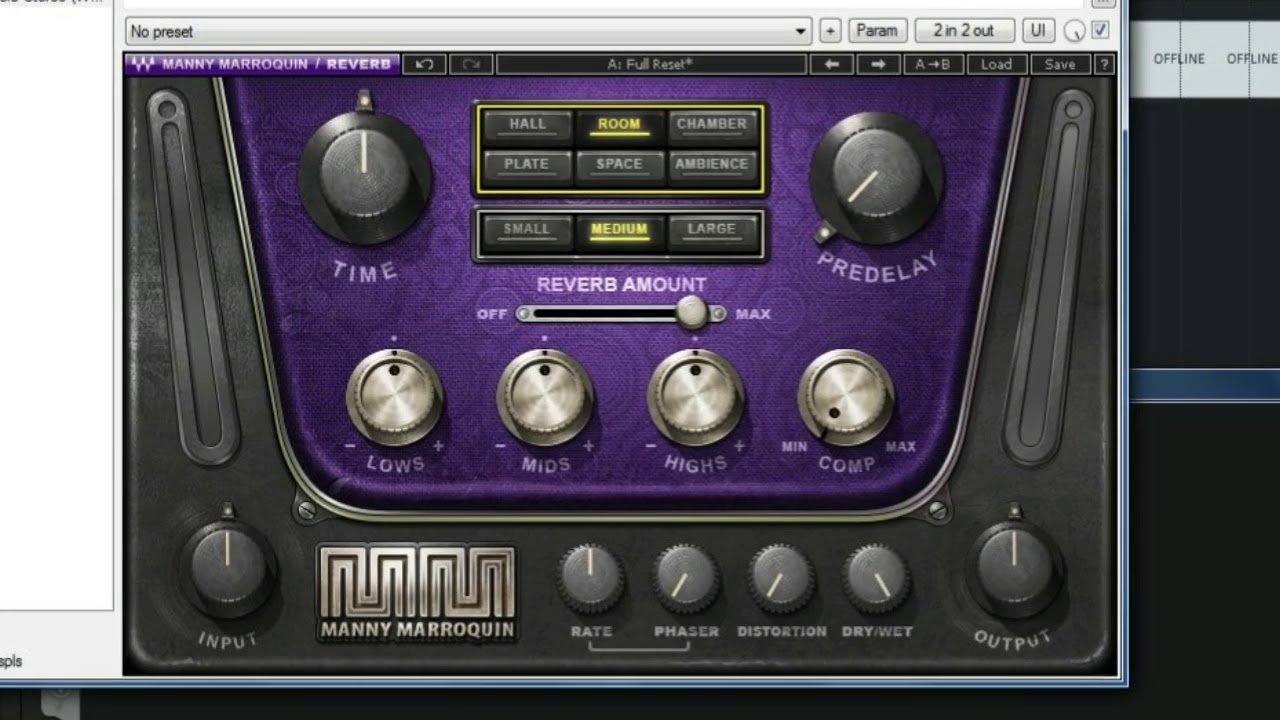Click the COMP knob
Screen dimensions: 1280x720
pos(846,397)
